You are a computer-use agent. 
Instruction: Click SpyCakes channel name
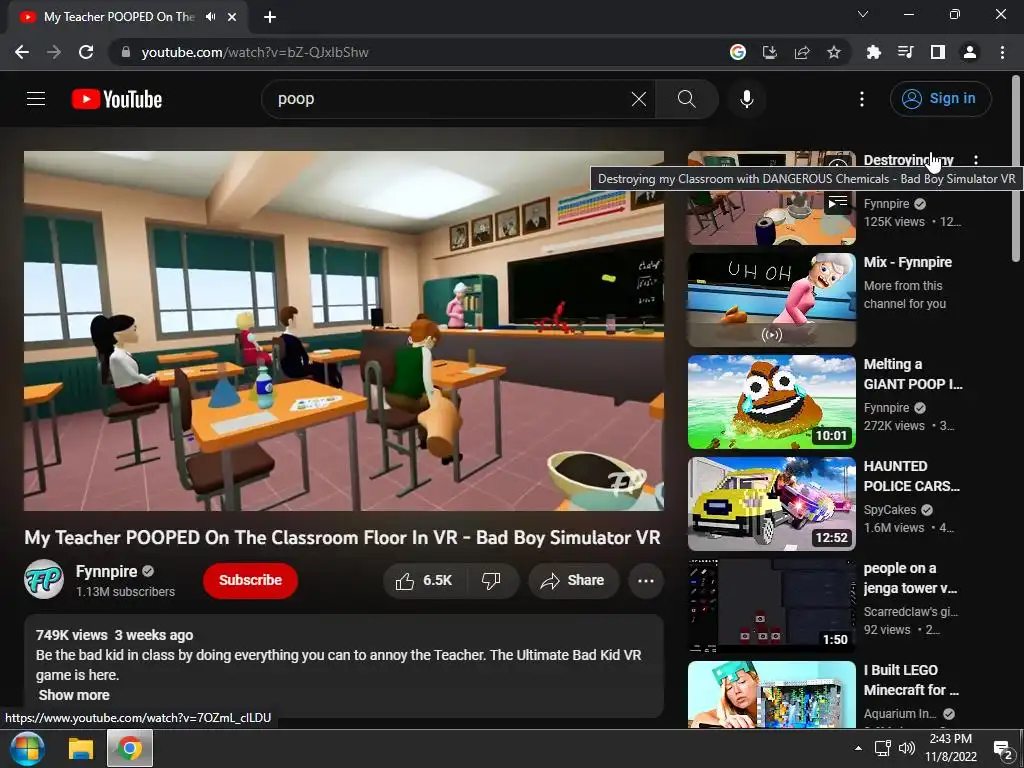(x=889, y=509)
